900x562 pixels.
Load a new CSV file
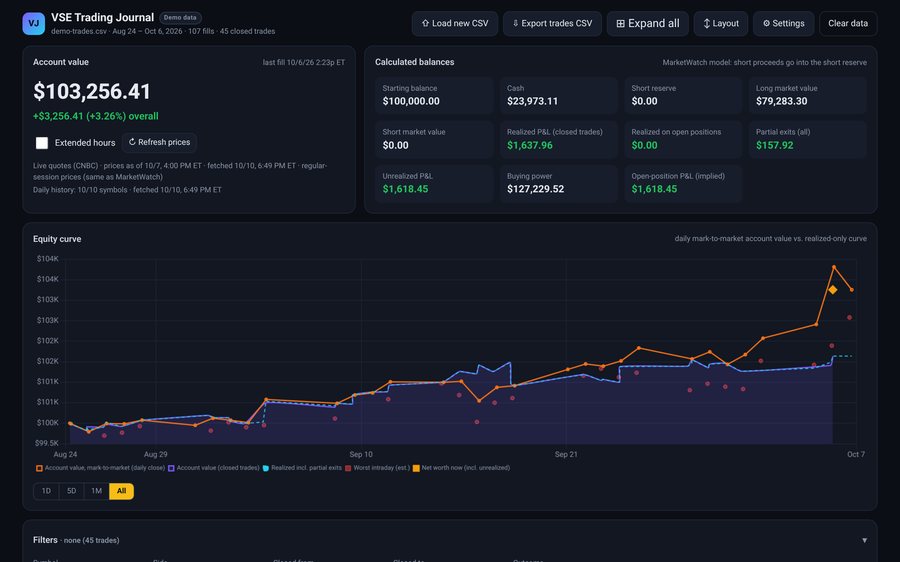(x=455, y=24)
